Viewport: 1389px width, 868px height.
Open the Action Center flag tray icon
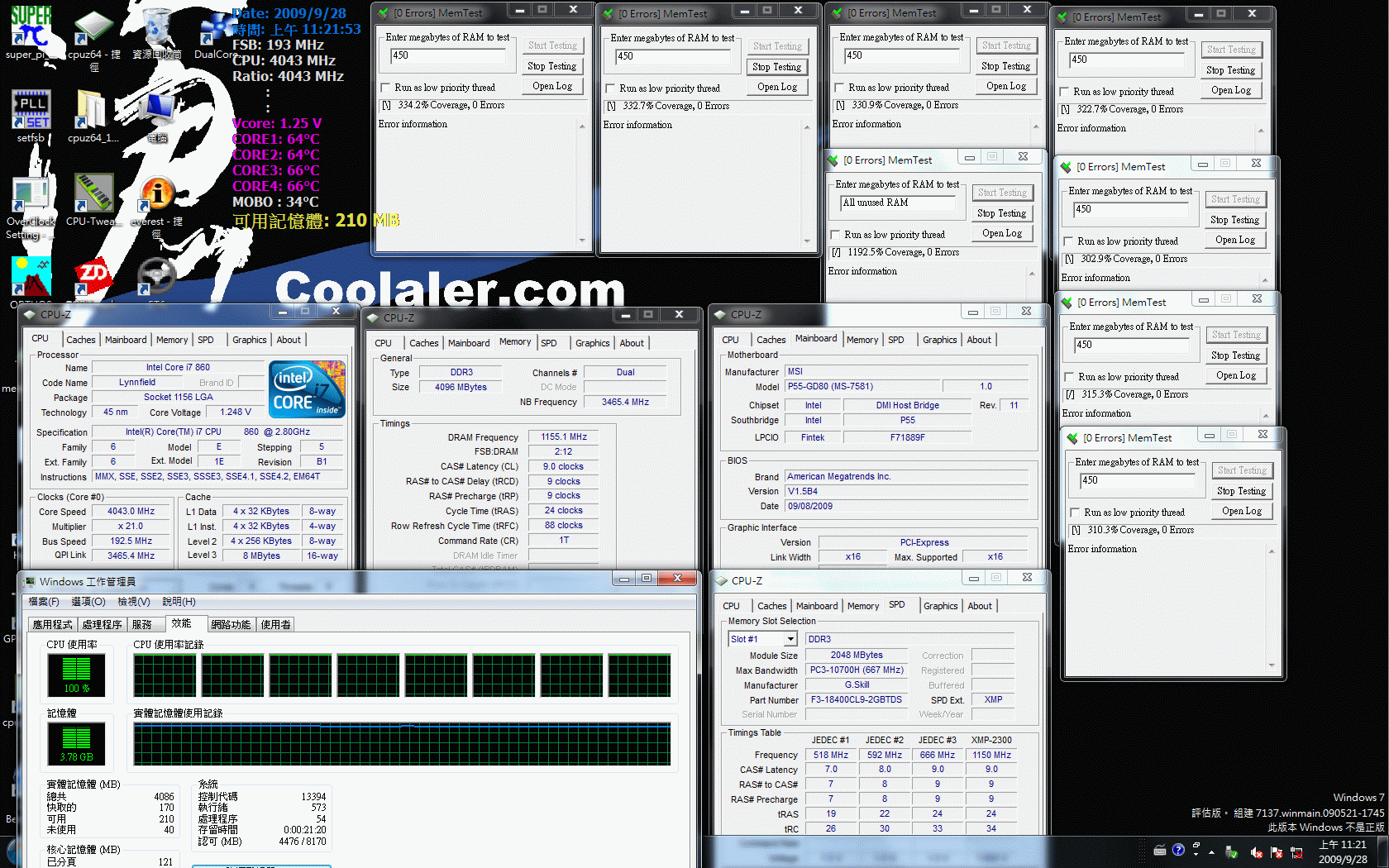(1276, 852)
